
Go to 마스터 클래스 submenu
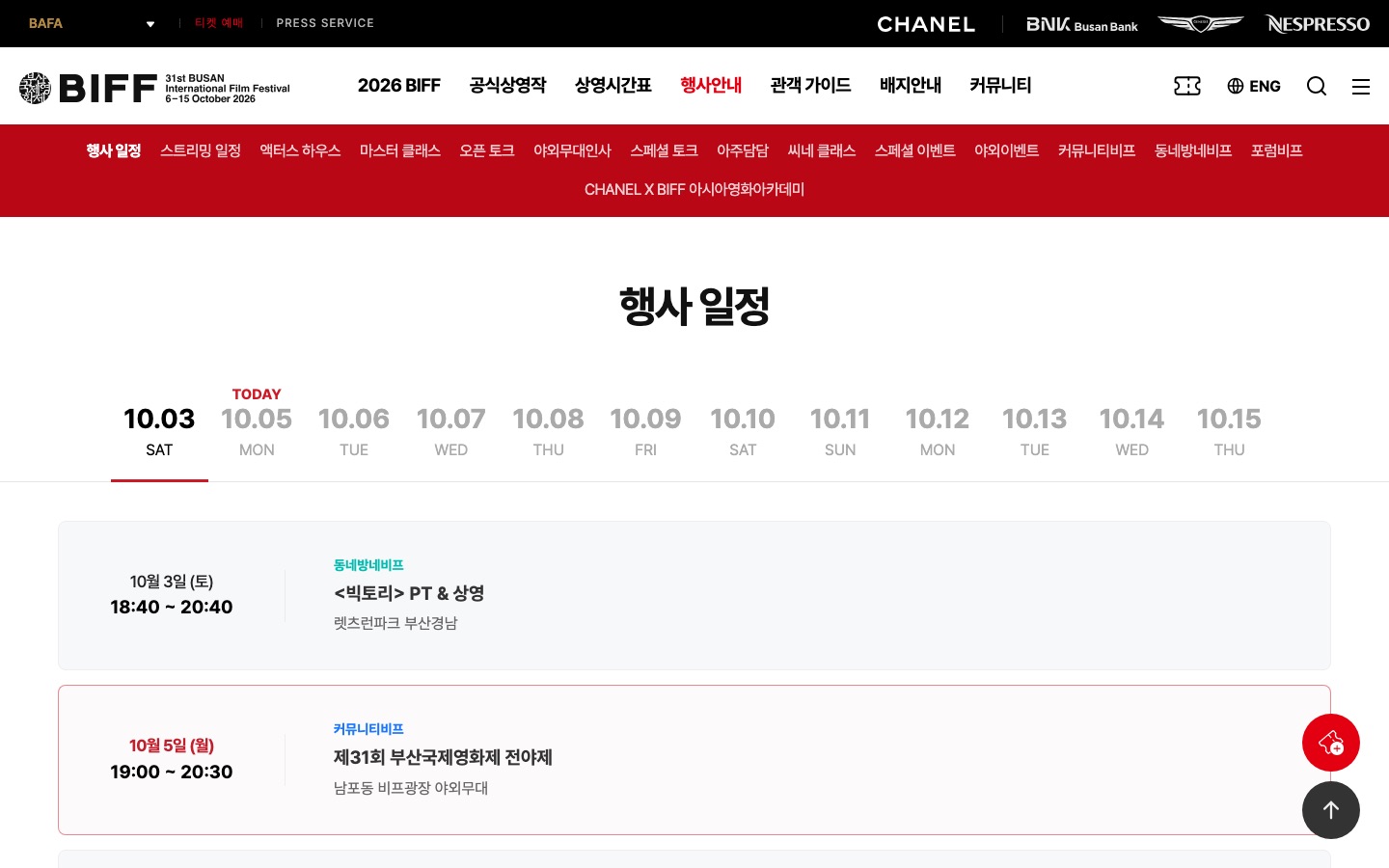pos(400,150)
